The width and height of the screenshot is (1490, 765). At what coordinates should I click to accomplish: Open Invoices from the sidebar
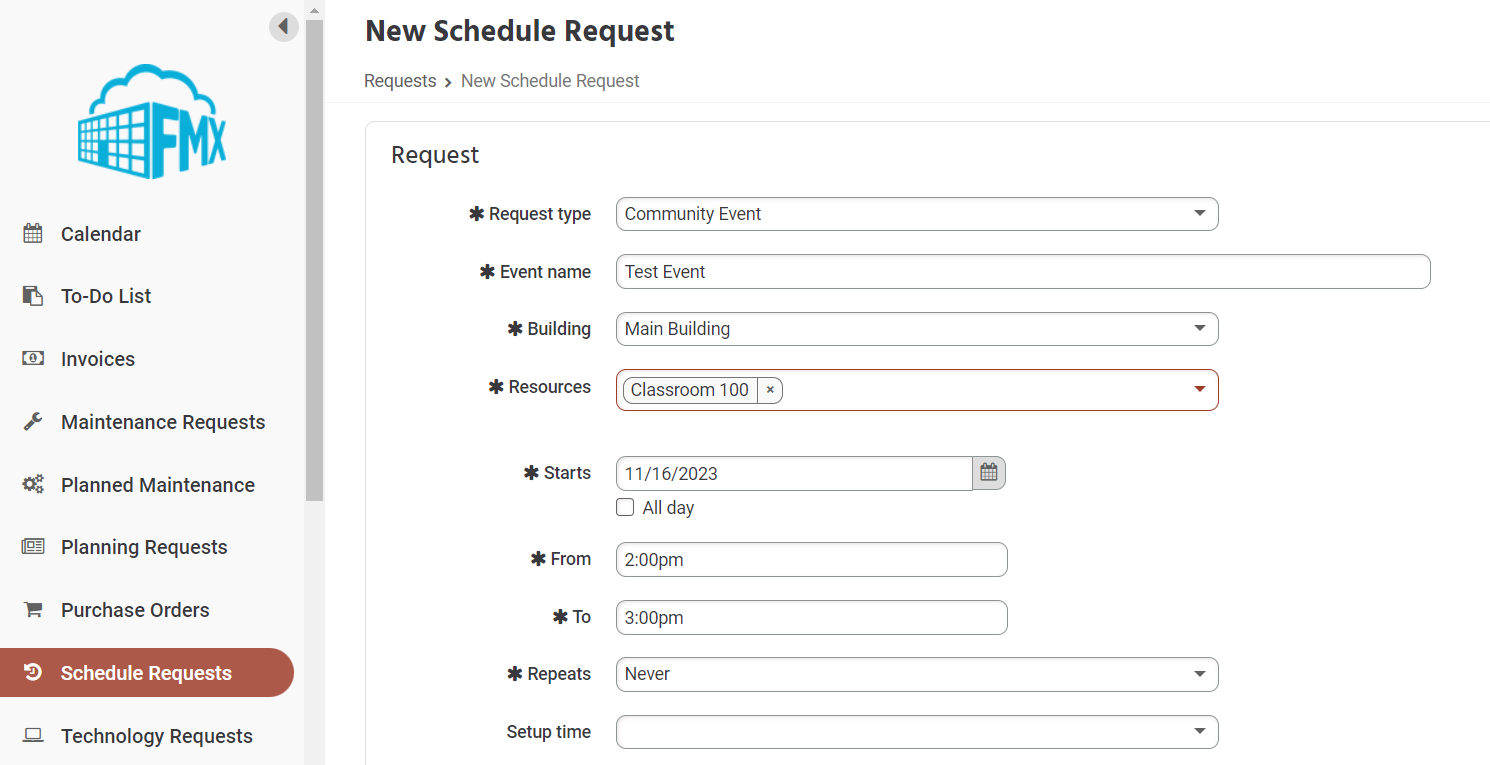(x=33, y=358)
